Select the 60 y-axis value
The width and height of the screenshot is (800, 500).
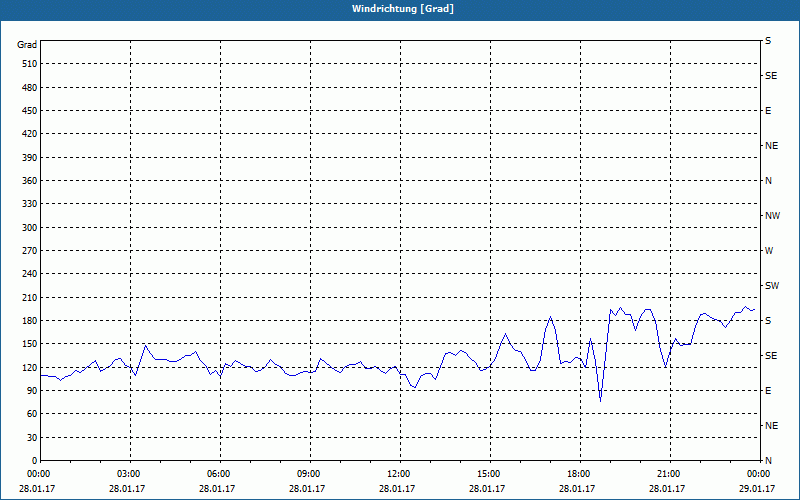32,414
